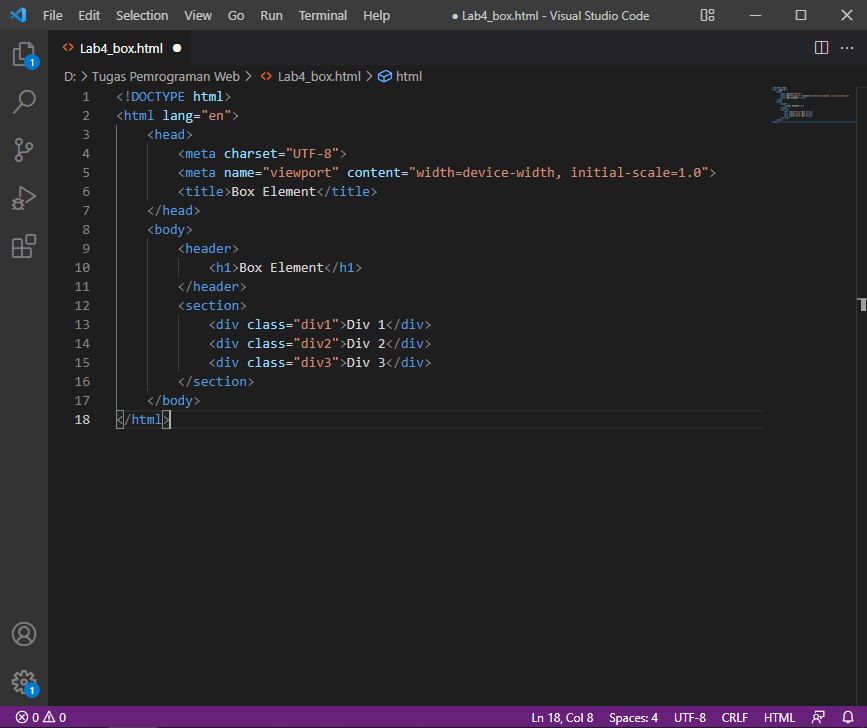Open Source Control panel icon
The width and height of the screenshot is (867, 728).
coord(25,150)
